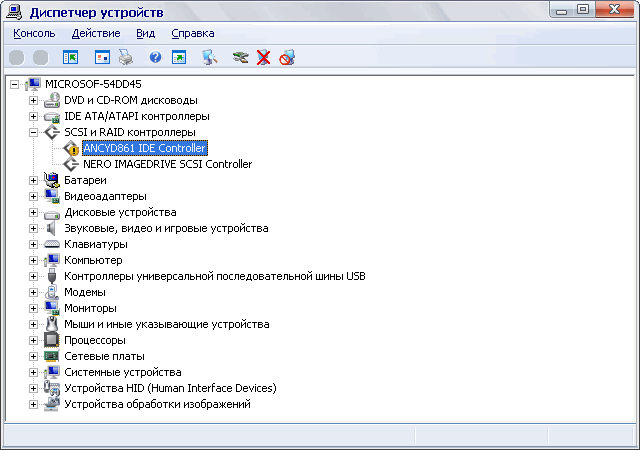Open the Вид menu
Screen dimensions: 640x450
[x=146, y=33]
